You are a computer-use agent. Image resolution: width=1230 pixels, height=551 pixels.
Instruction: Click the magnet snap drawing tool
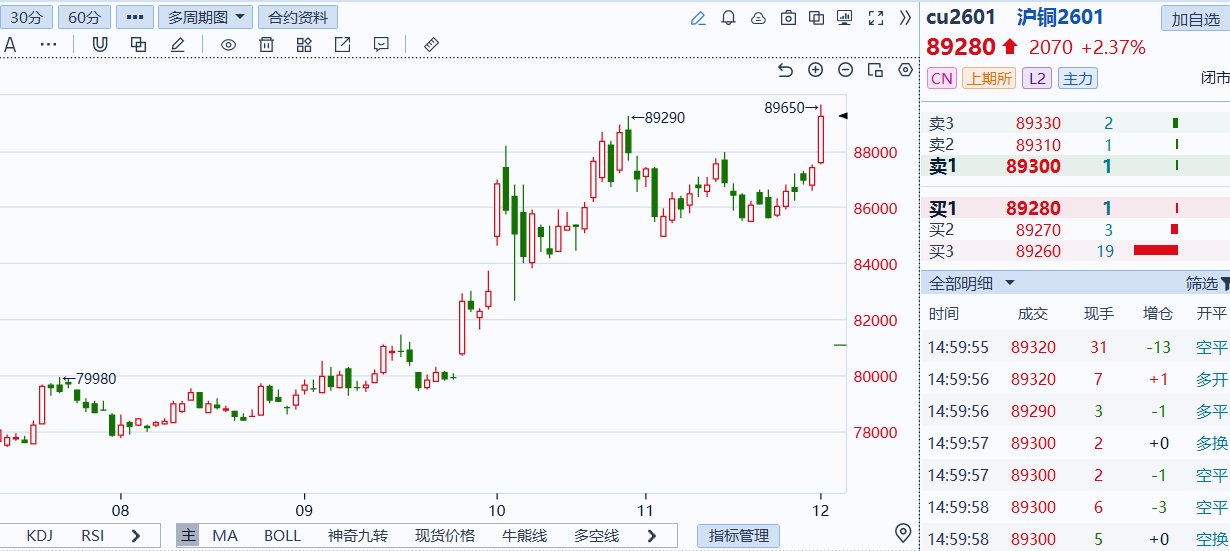(x=100, y=44)
